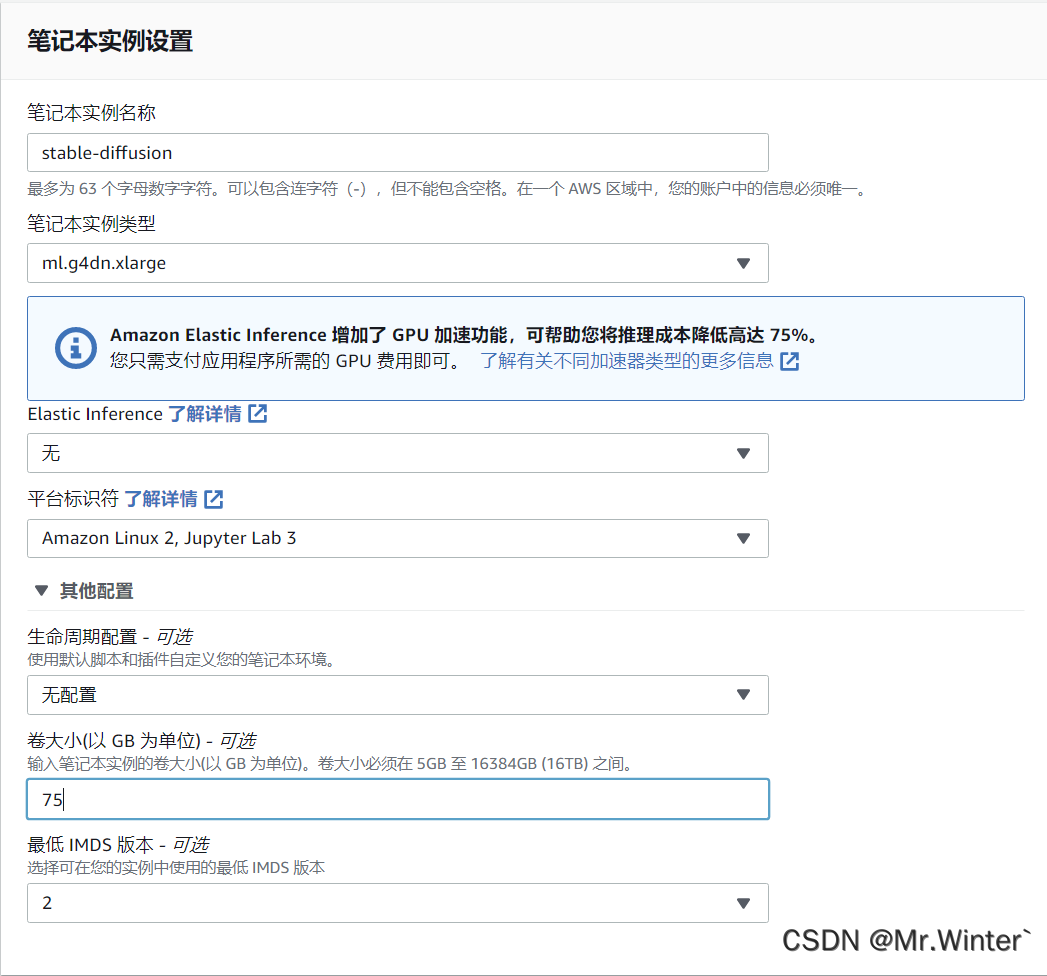Open the Elastic Inference dropdown showing 无

397,453
